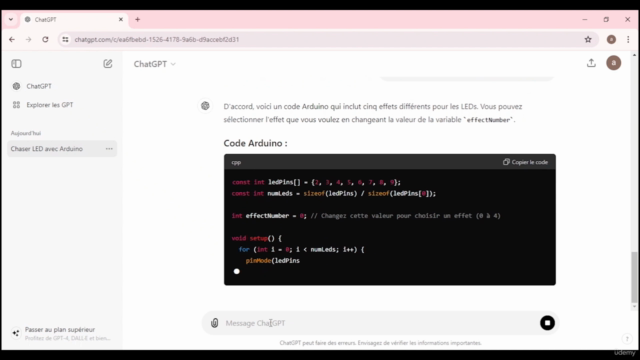640x360 pixels.
Task: Click the attach file paperclip icon
Action: [215, 323]
